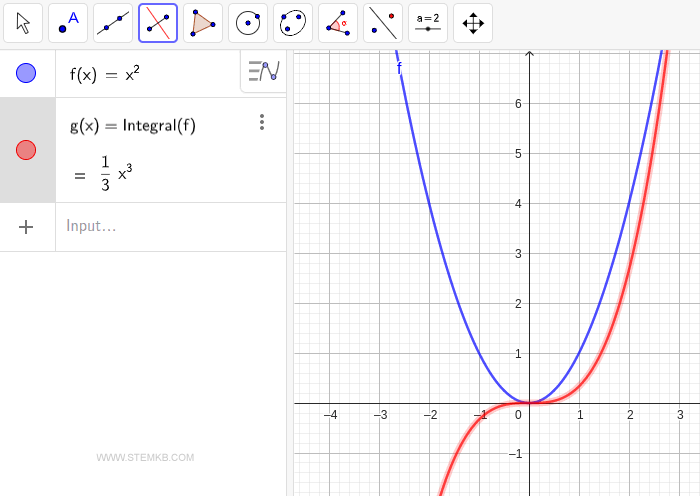Image resolution: width=700 pixels, height=496 pixels.
Task: Select the Angle measurement tool
Action: [x=338, y=23]
